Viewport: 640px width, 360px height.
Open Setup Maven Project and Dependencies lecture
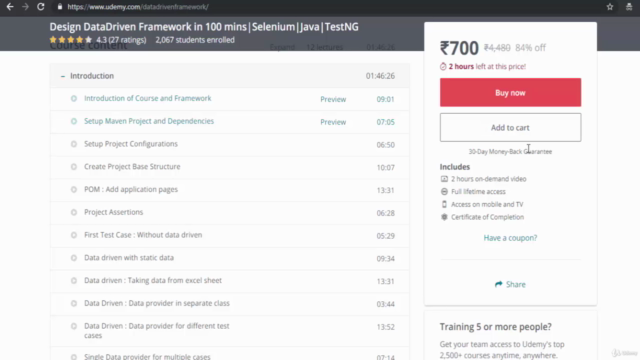click(x=149, y=121)
